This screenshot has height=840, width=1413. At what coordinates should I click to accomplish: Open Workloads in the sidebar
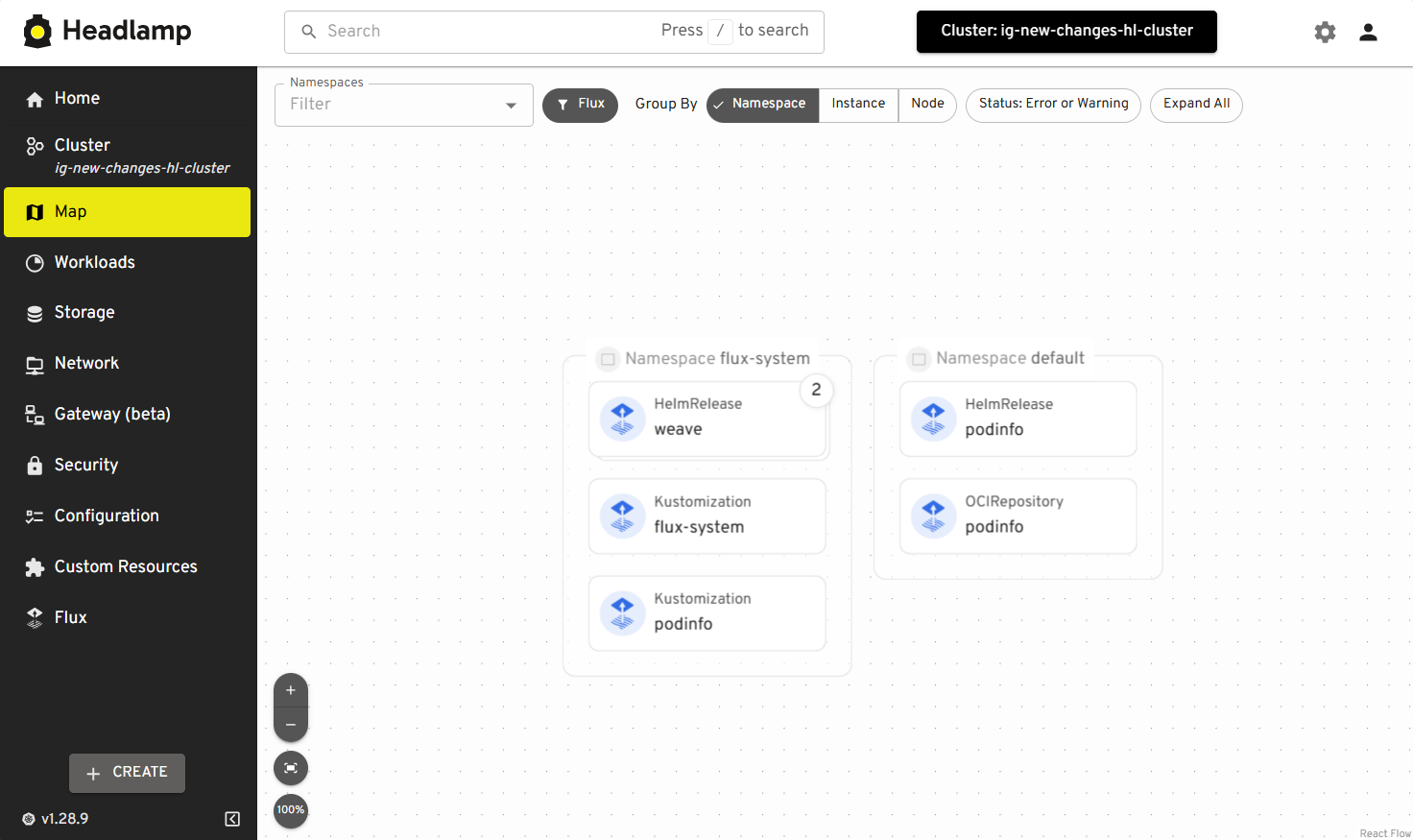click(127, 263)
